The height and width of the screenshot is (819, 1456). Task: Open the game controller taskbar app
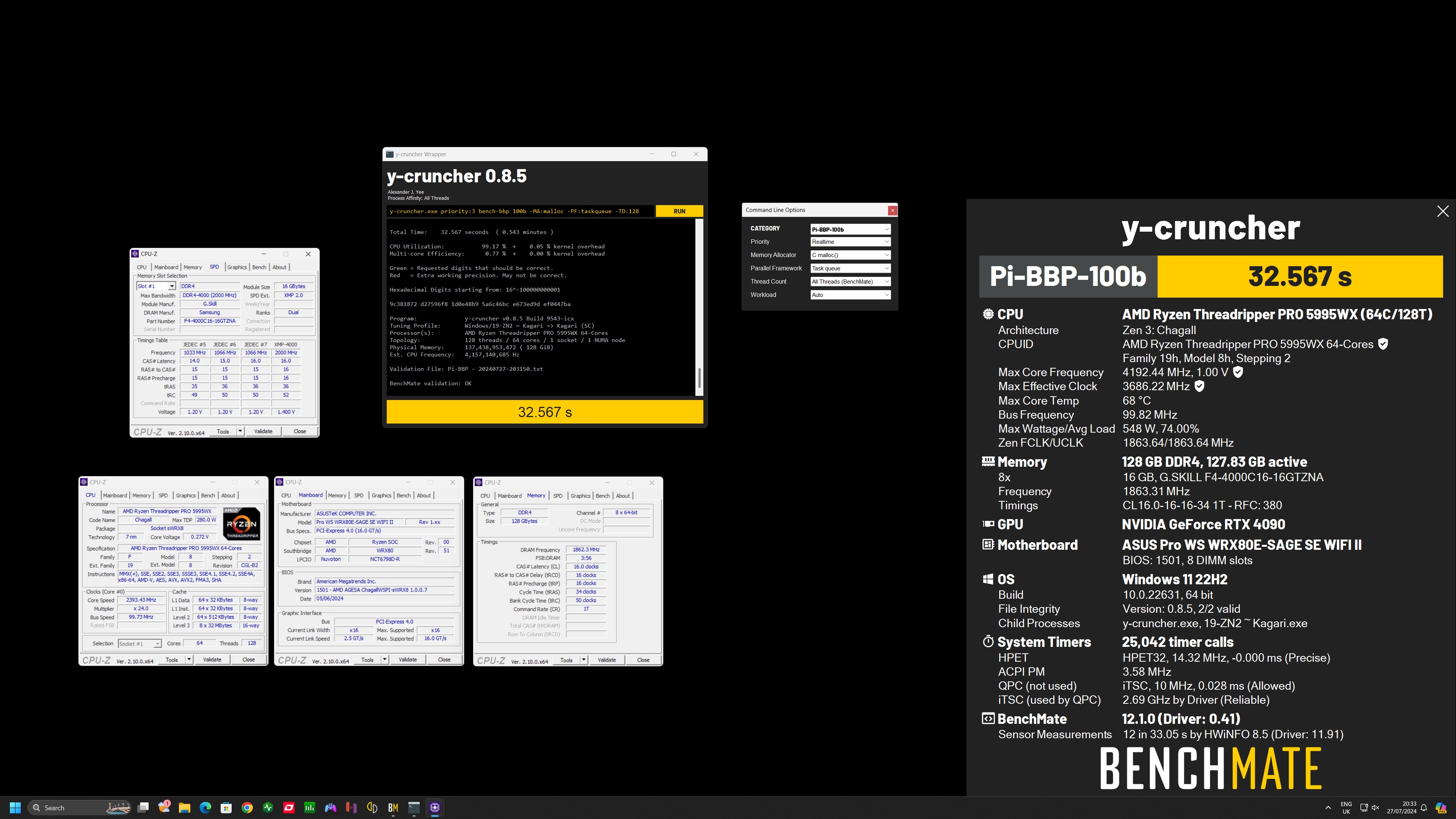[x=331, y=807]
